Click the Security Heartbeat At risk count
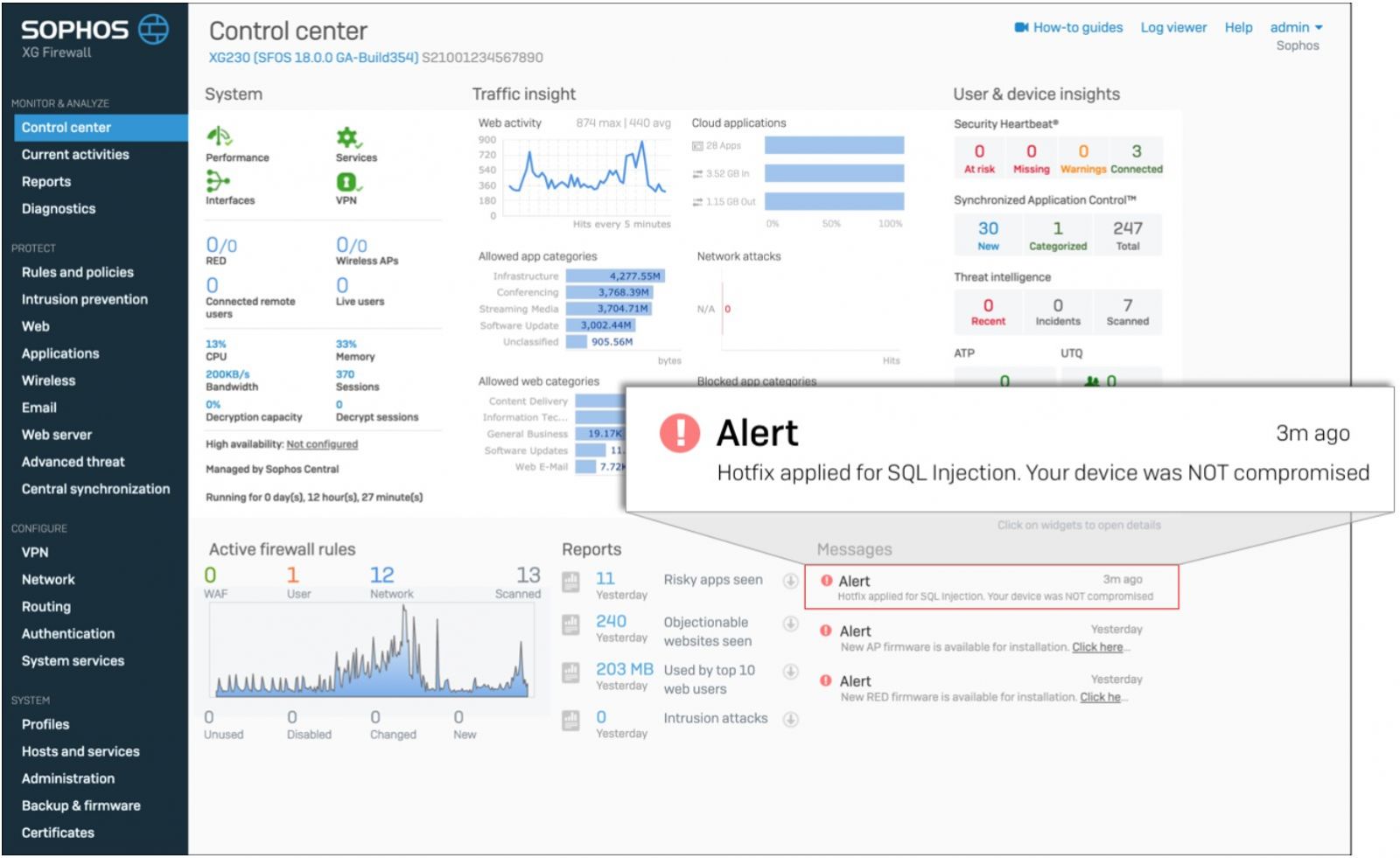This screenshot has width=1400, height=858. 979,158
